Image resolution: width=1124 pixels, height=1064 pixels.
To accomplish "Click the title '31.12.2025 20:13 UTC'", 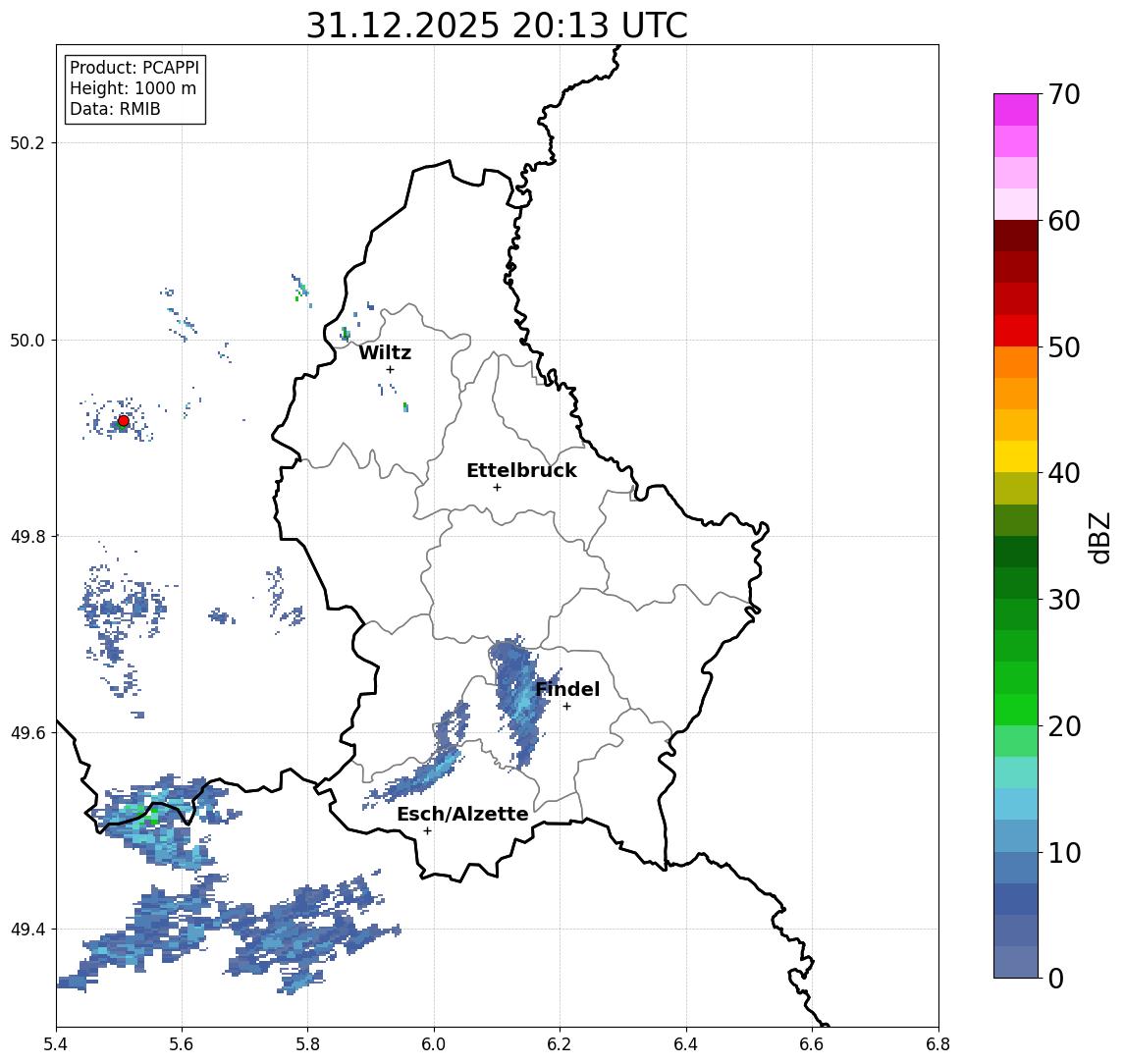I will [497, 26].
